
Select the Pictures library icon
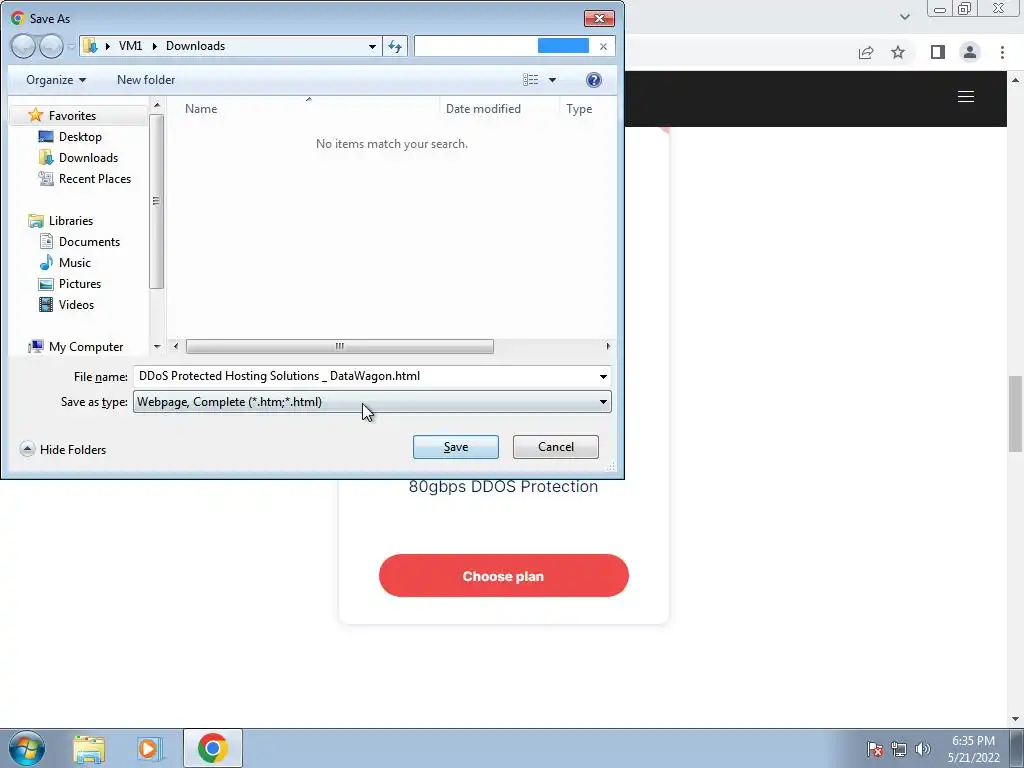[x=46, y=283]
